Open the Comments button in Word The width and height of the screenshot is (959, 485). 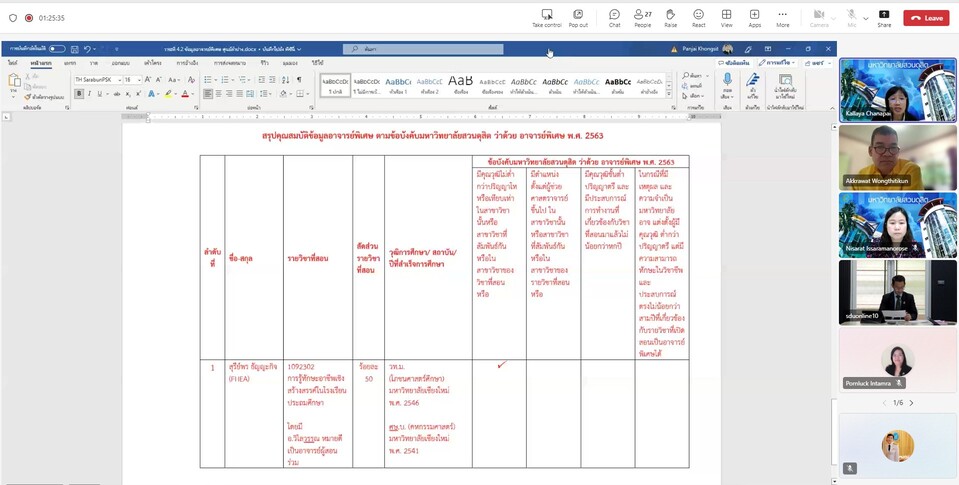tap(733, 63)
